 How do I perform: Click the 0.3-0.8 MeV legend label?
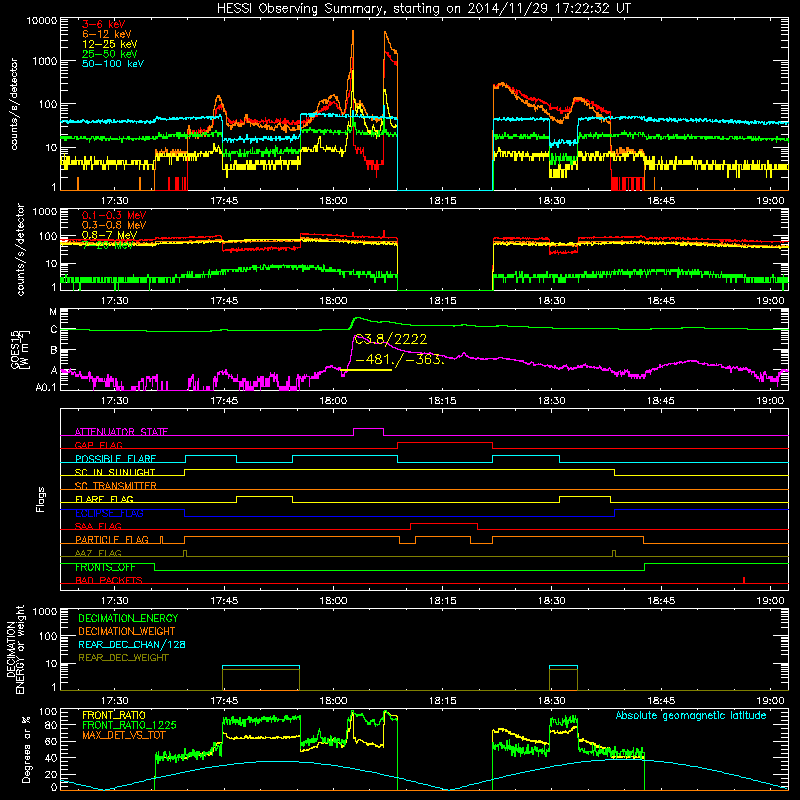(114, 225)
